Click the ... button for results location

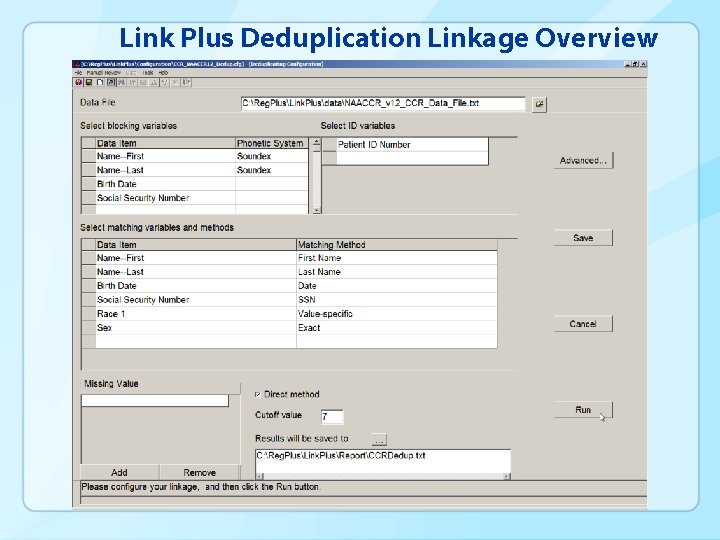379,440
